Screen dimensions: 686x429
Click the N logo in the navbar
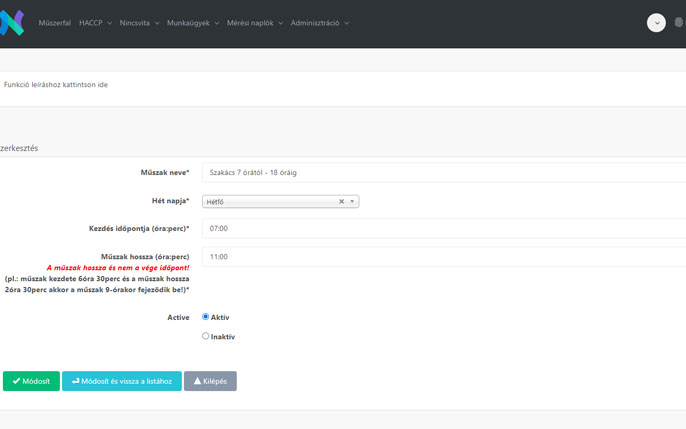click(12, 23)
